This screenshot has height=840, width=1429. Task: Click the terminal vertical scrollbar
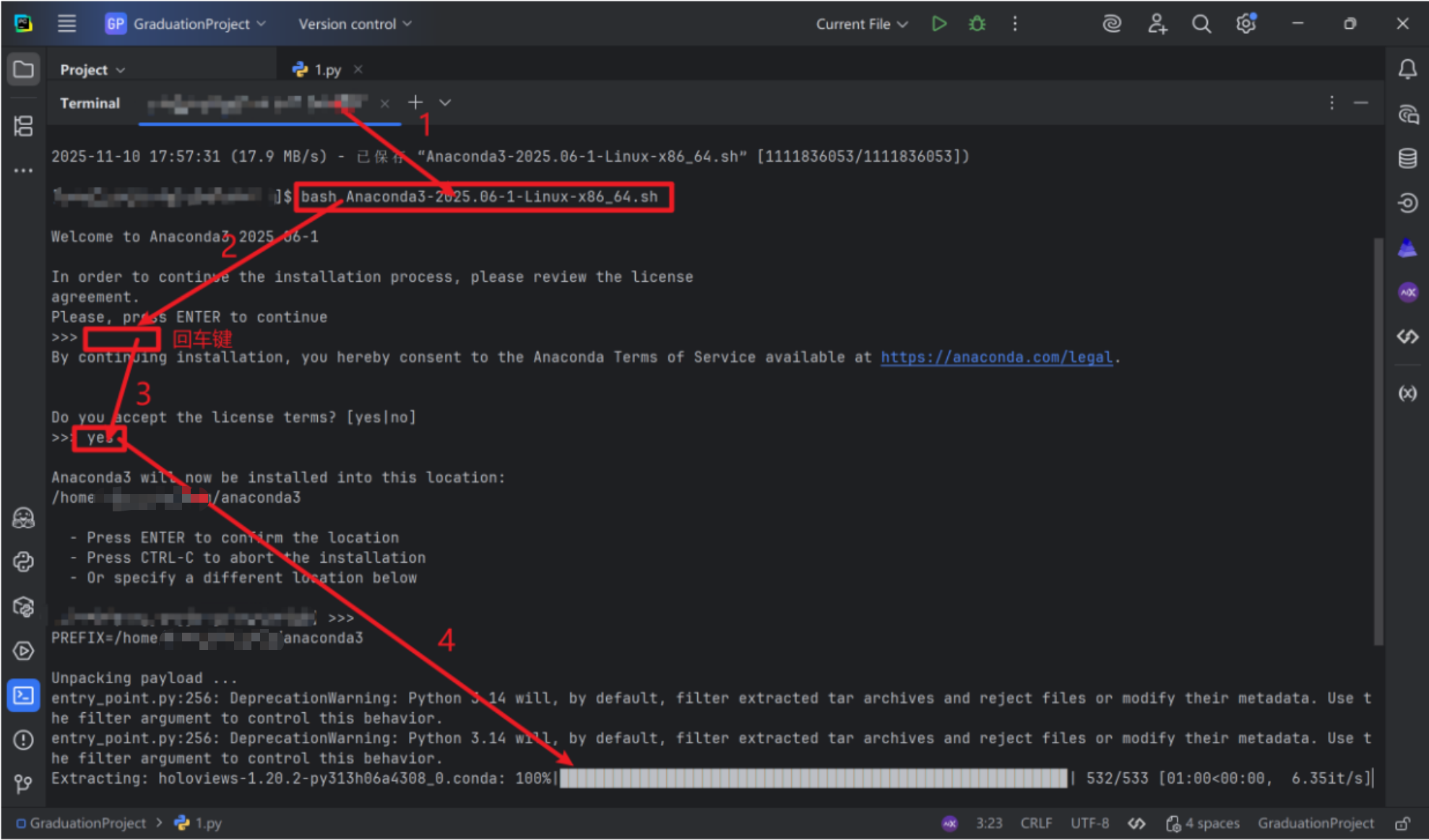tap(1378, 441)
